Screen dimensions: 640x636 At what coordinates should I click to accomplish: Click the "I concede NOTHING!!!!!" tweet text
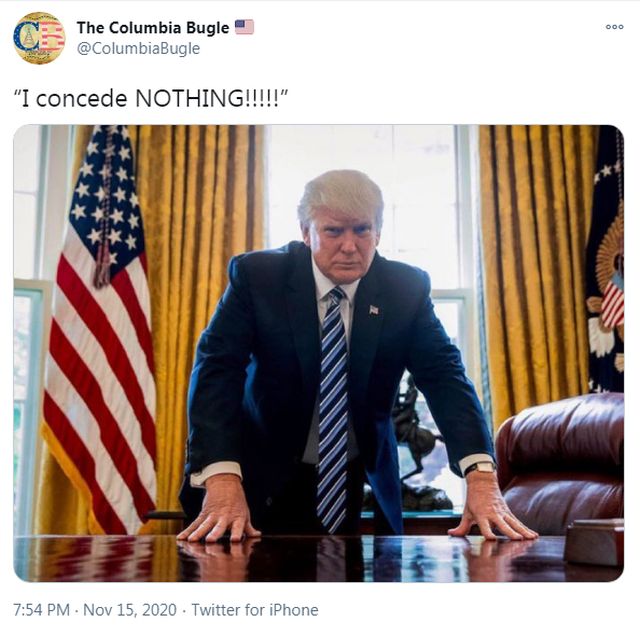(x=151, y=98)
